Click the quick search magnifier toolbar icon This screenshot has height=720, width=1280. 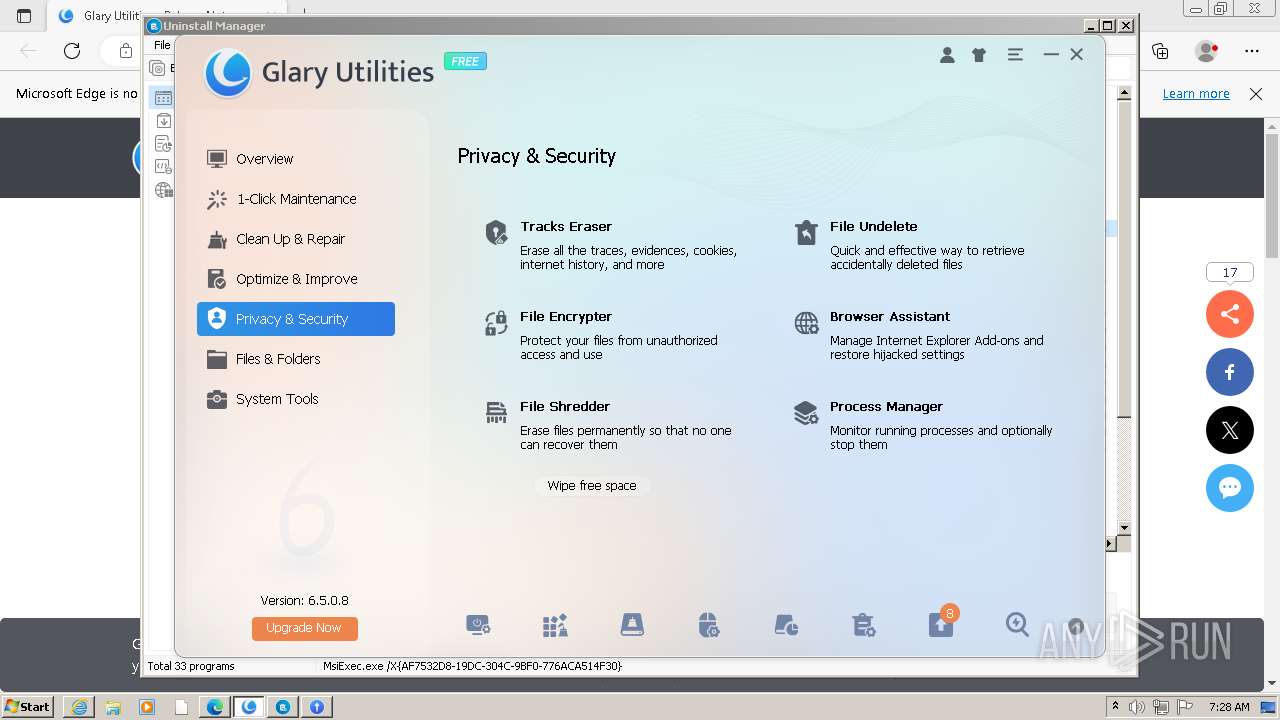click(1017, 625)
